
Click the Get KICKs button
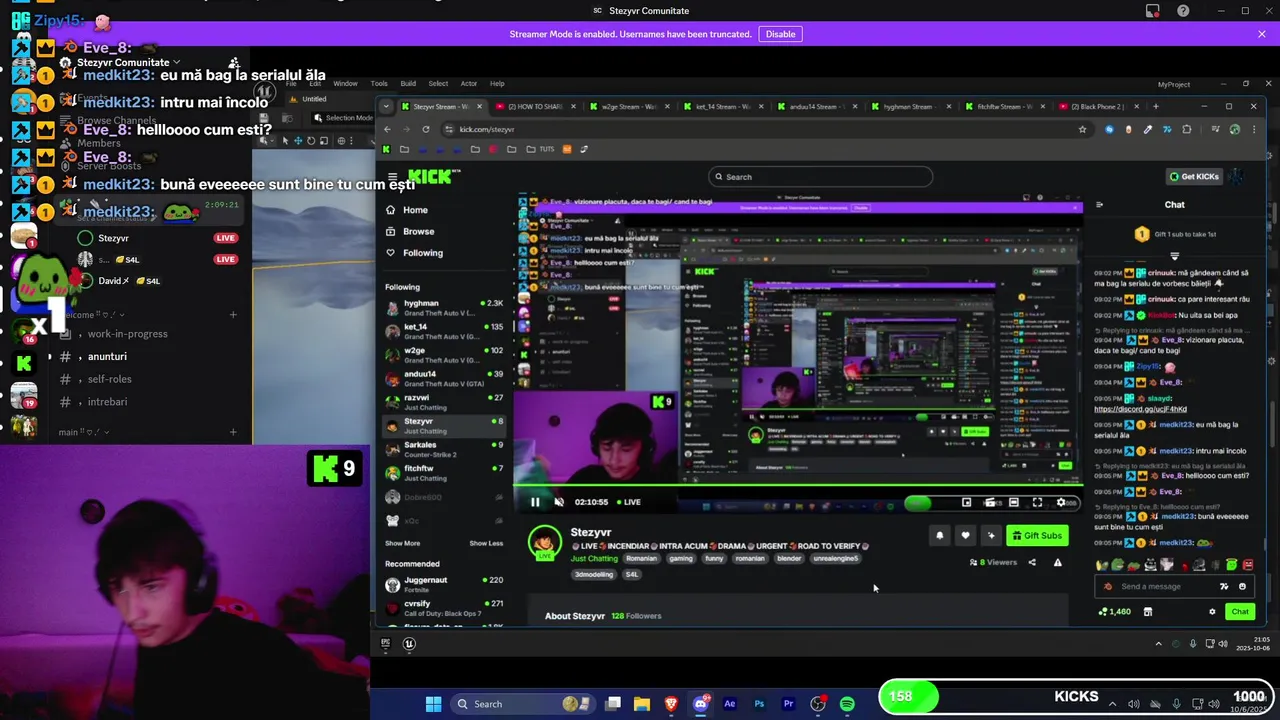[x=1195, y=176]
